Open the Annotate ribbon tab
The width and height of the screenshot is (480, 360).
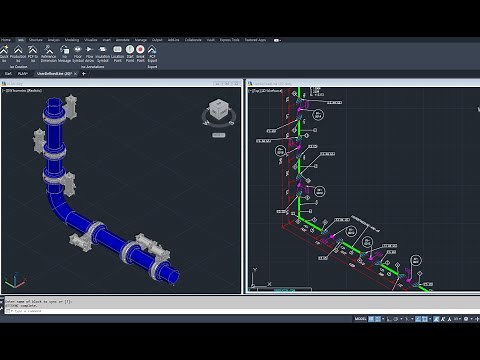click(123, 40)
